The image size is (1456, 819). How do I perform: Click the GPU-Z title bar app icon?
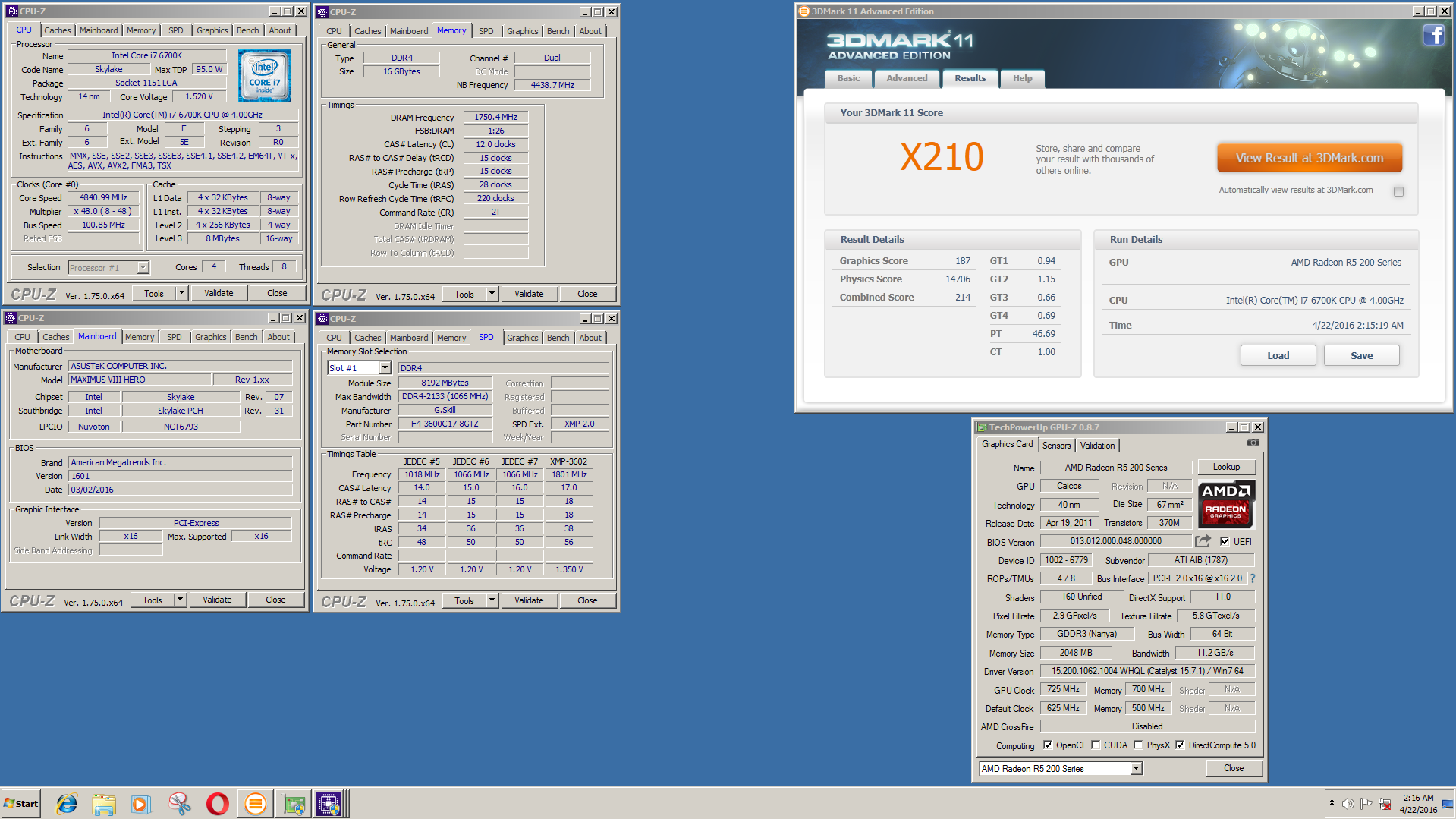point(982,427)
